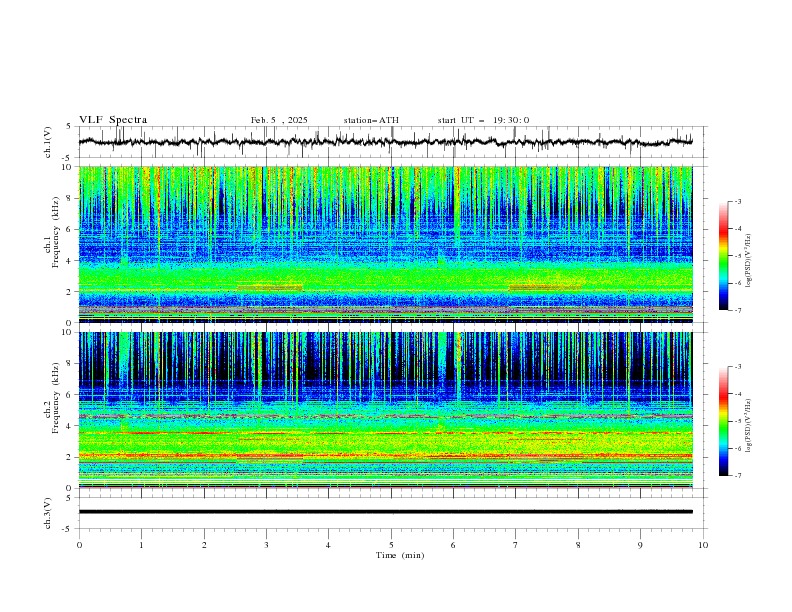Screen dimensions: 792x612
Task: Click the '-3' value on ch.1 colorbar
Action: [x=737, y=201]
